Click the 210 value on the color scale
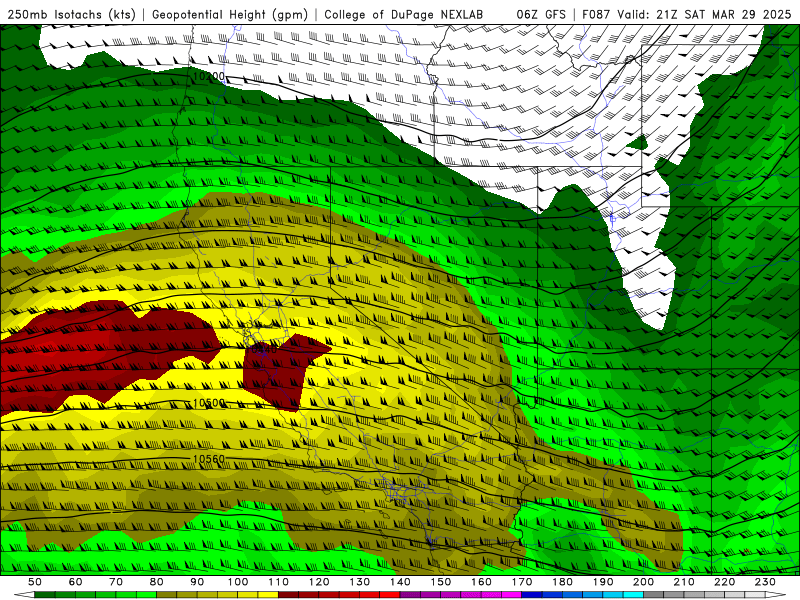Viewport: 800px width, 600px height. tap(684, 582)
